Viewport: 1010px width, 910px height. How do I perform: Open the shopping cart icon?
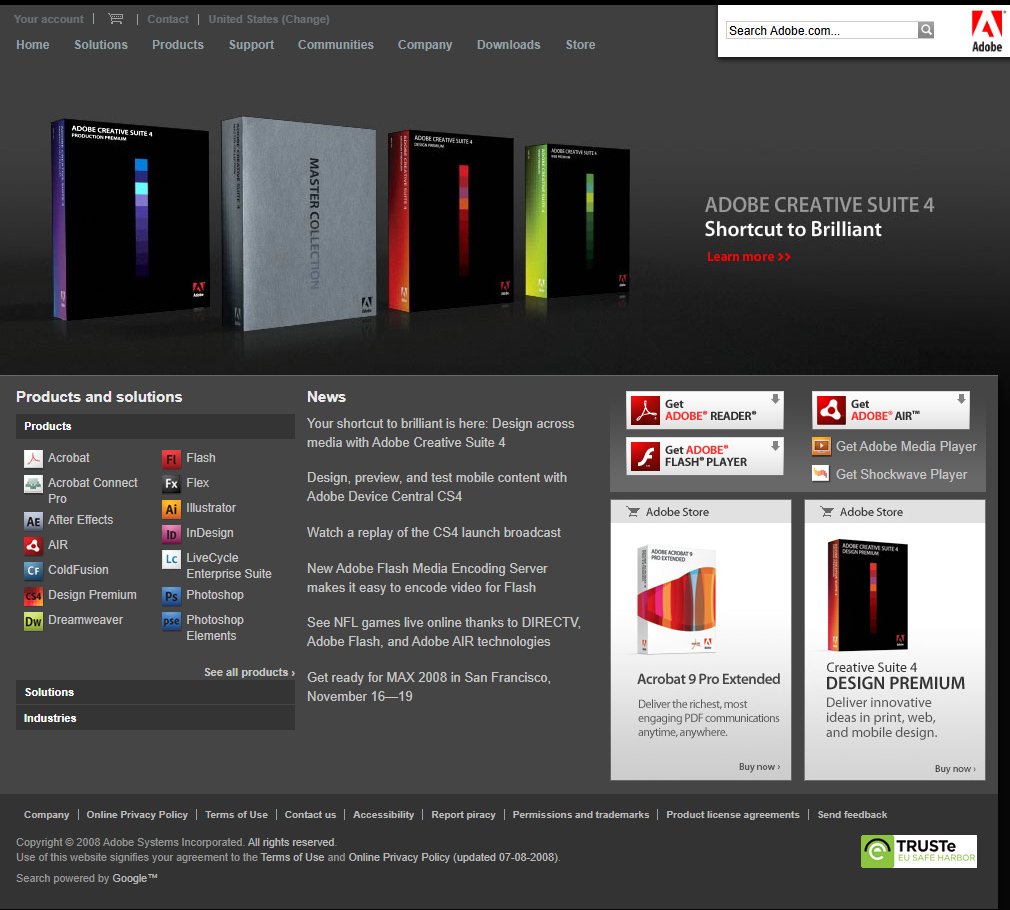click(116, 19)
